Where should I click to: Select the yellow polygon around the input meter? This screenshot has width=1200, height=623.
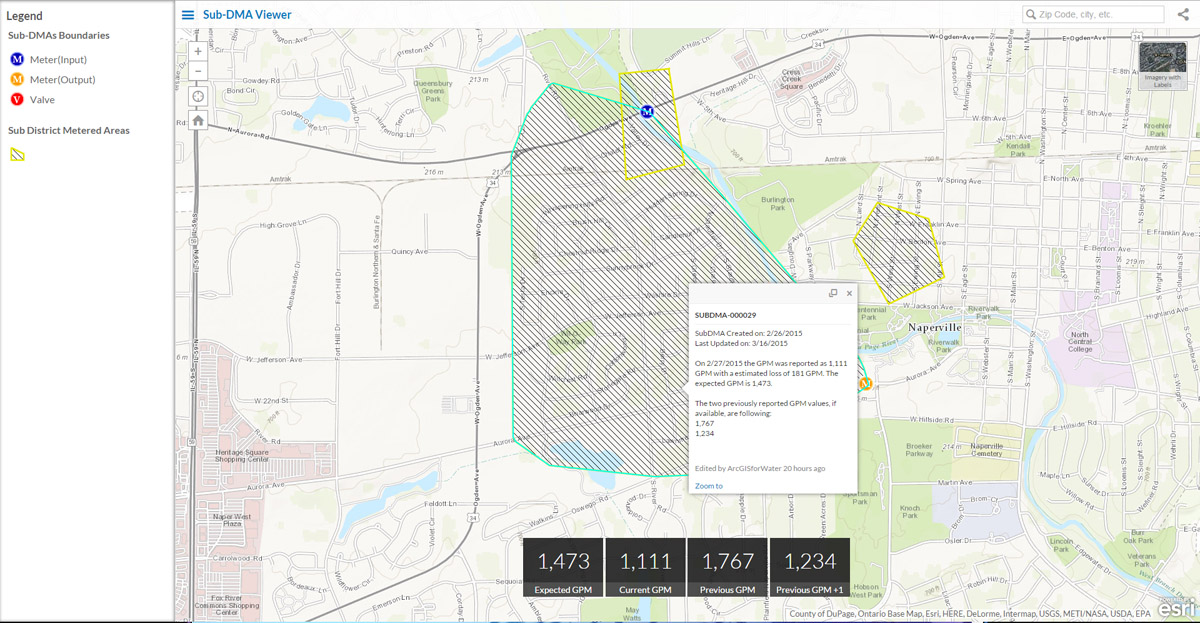coord(652,124)
